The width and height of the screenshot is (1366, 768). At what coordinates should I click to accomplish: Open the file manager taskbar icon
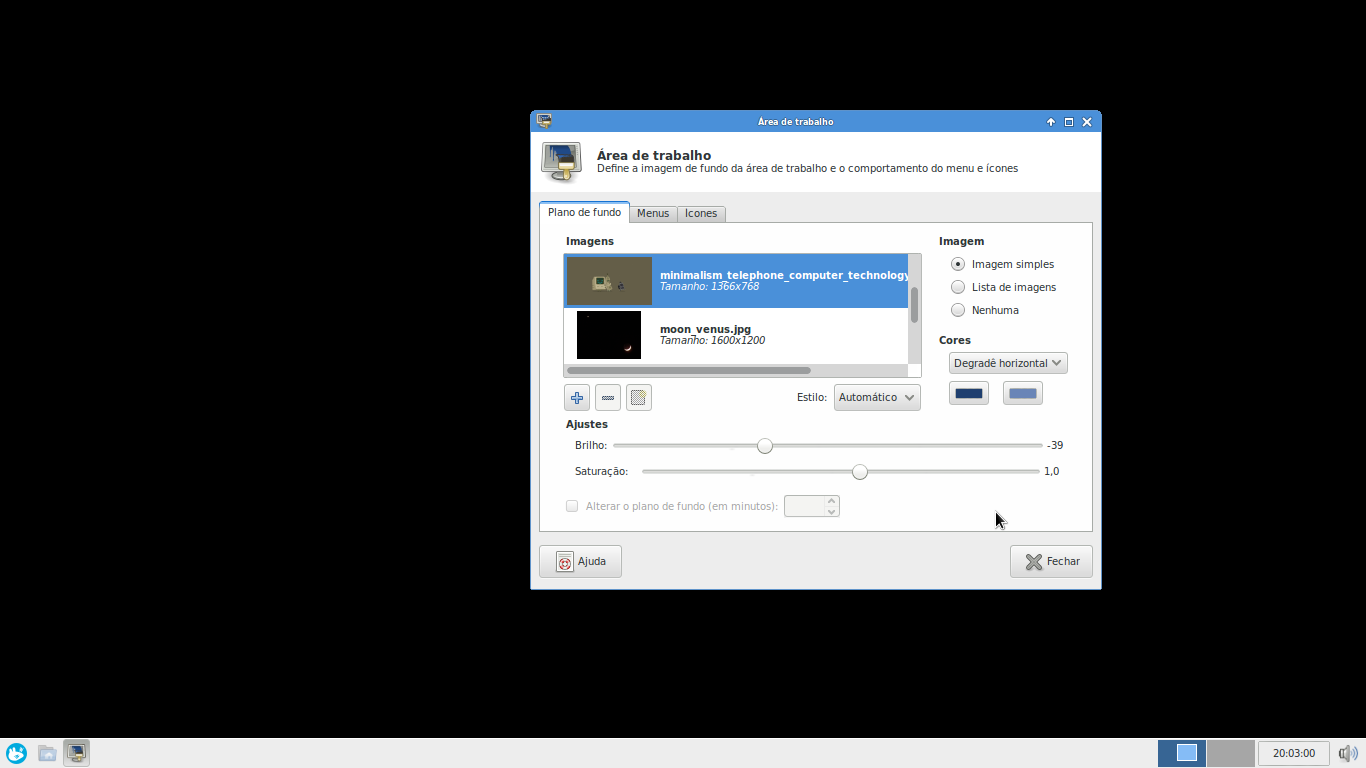coord(47,753)
